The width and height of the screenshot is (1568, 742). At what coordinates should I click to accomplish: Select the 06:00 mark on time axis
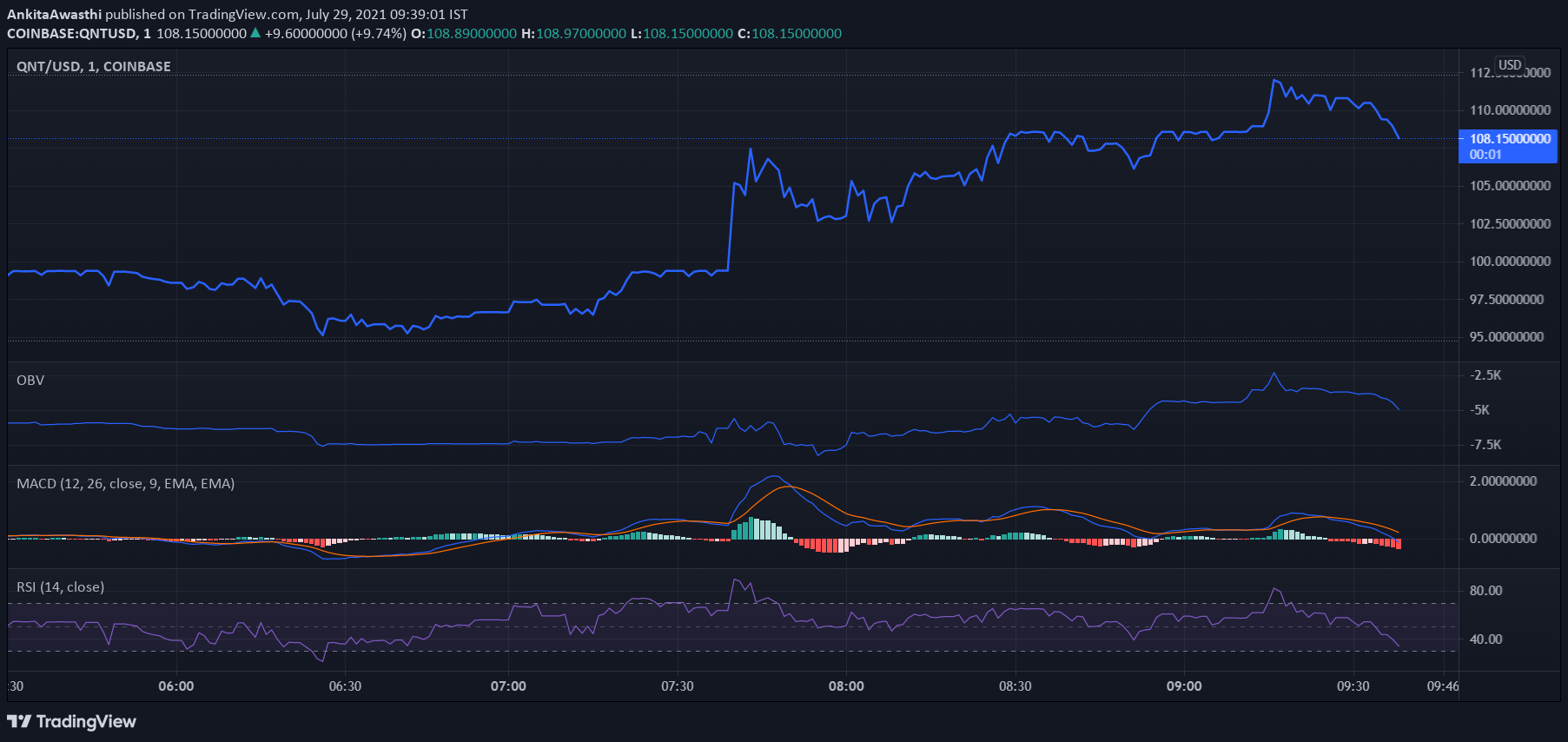pyautogui.click(x=176, y=686)
